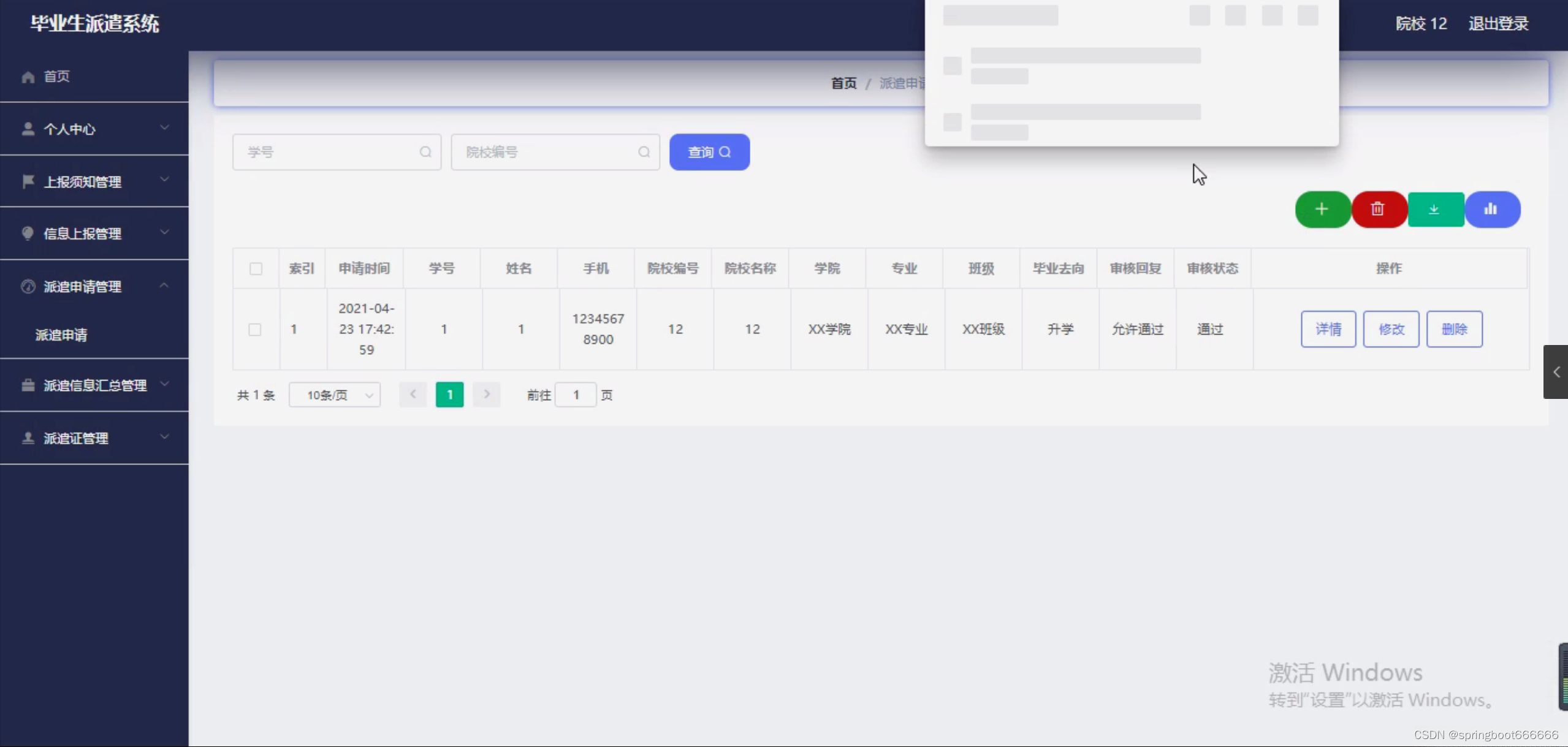Viewport: 1568px width, 747px height.
Task: Click the XX学院 cell
Action: 829,329
